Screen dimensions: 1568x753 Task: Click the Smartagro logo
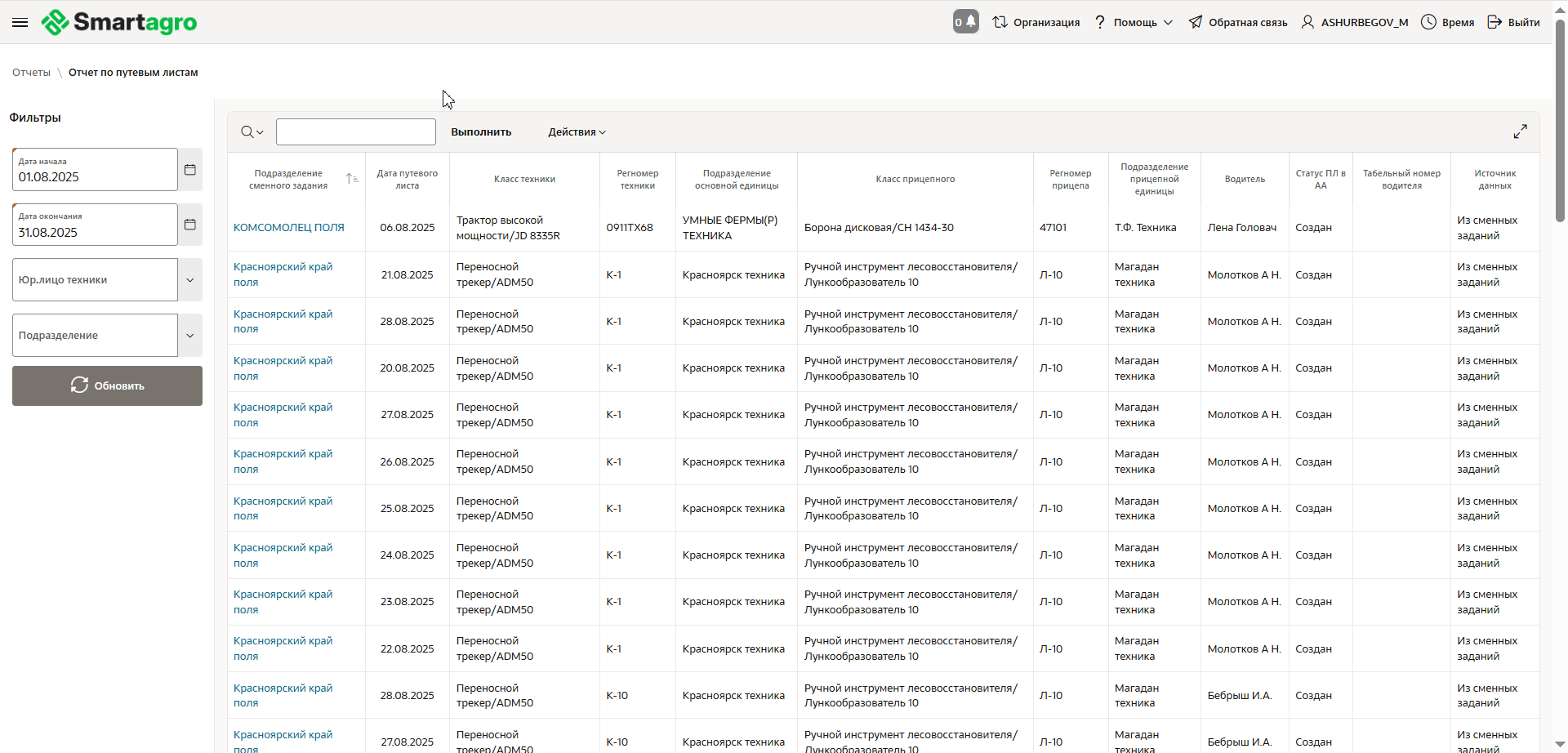click(119, 22)
